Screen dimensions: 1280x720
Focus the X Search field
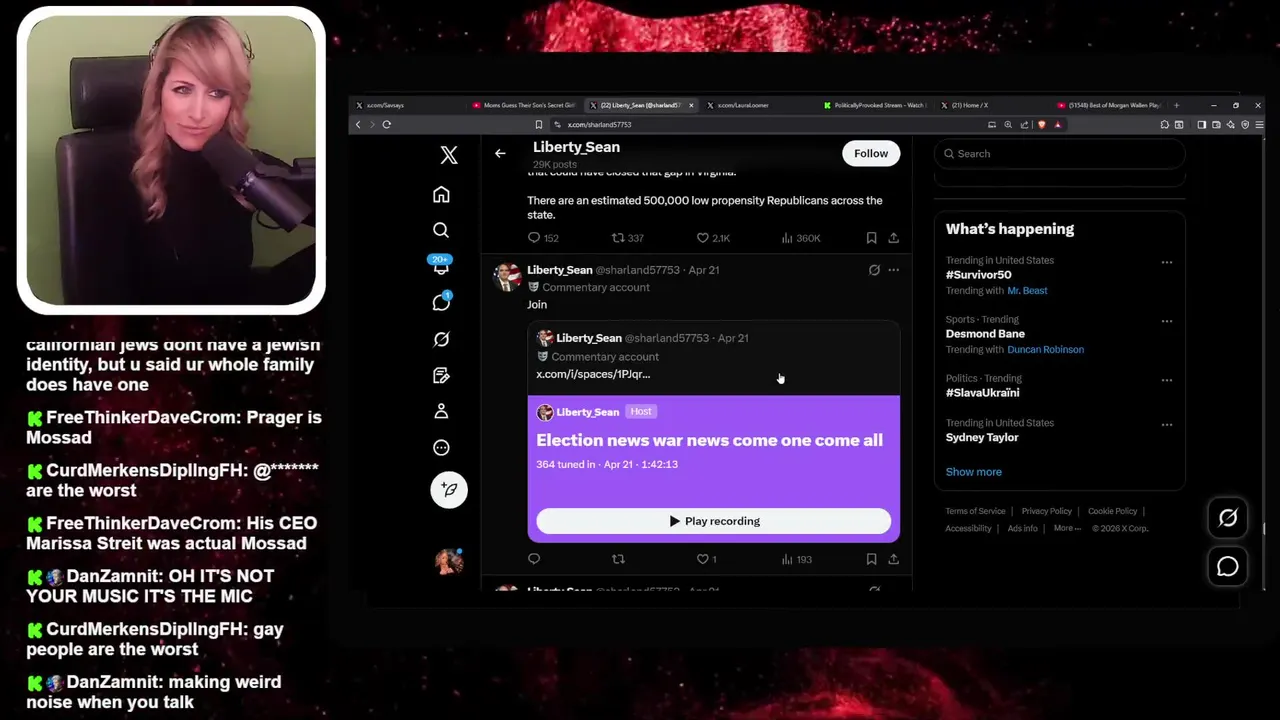(x=1060, y=154)
